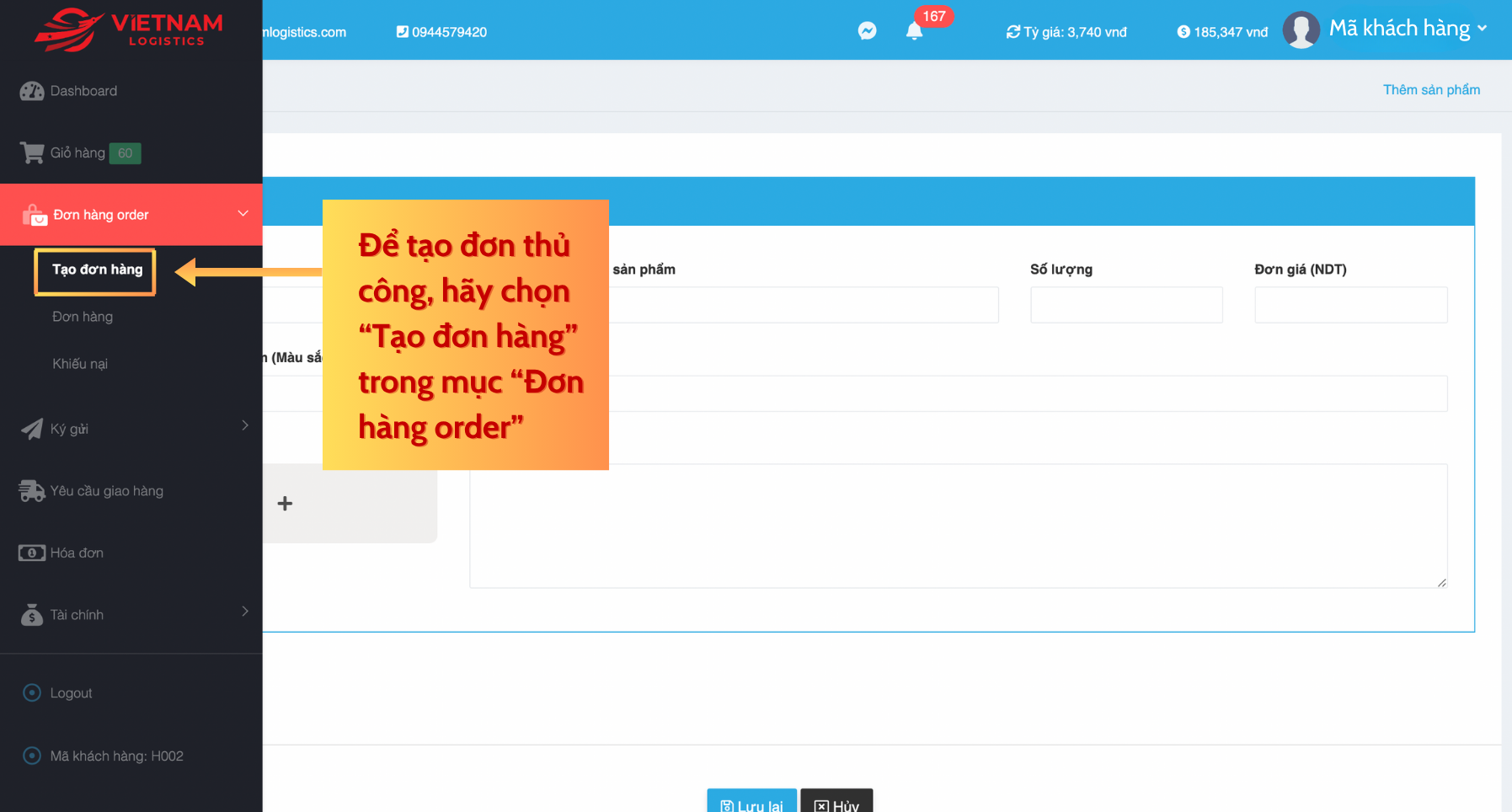Click the Tài chính money bag icon
Screen dimensions: 1512x812
32,614
